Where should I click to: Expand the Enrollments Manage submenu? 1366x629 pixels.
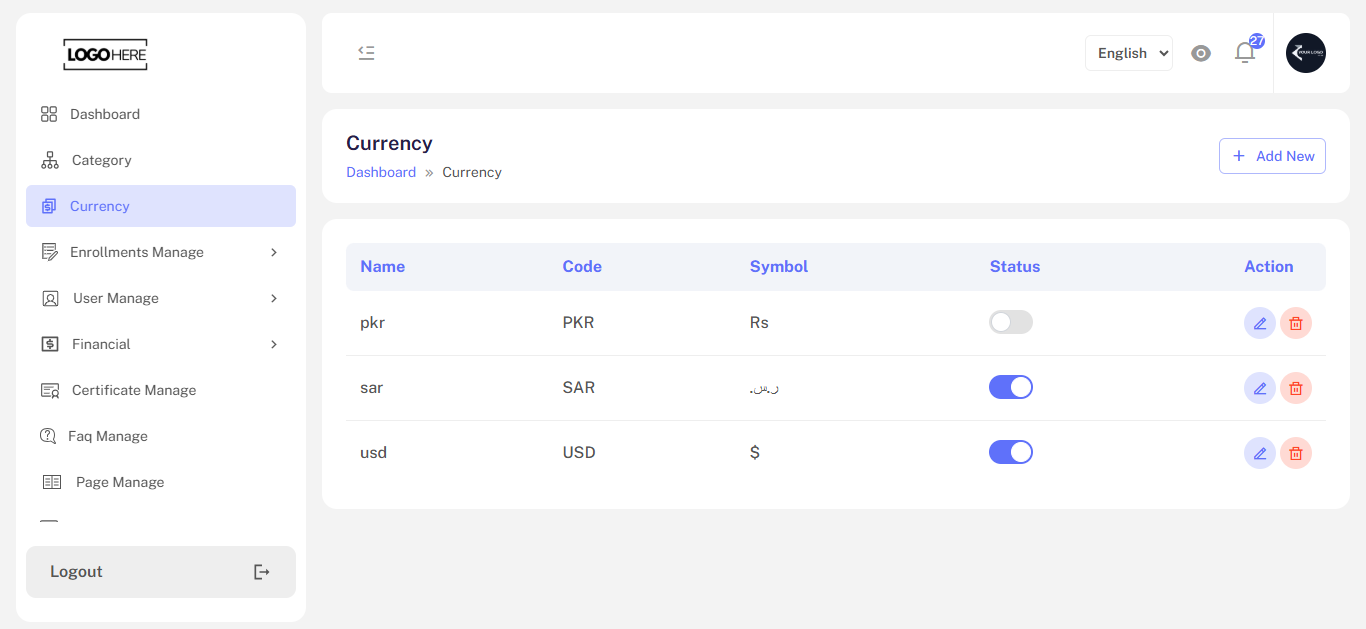161,252
